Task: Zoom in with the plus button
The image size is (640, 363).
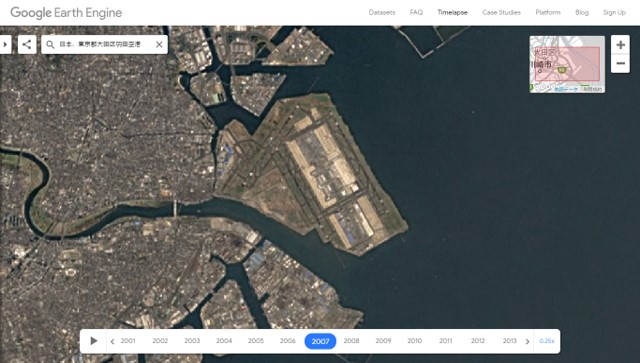Action: (x=620, y=45)
